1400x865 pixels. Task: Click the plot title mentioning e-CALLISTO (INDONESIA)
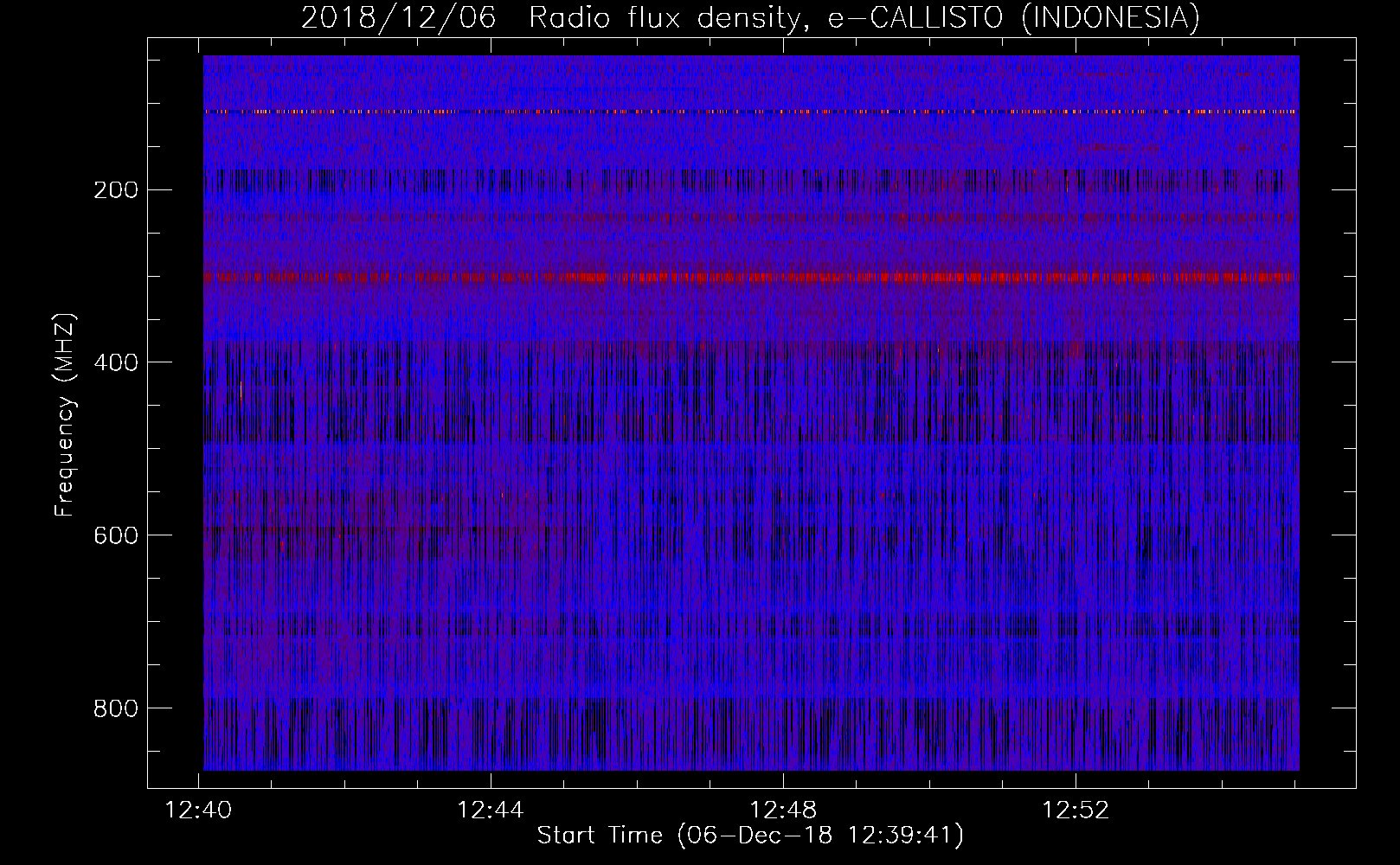(750, 17)
